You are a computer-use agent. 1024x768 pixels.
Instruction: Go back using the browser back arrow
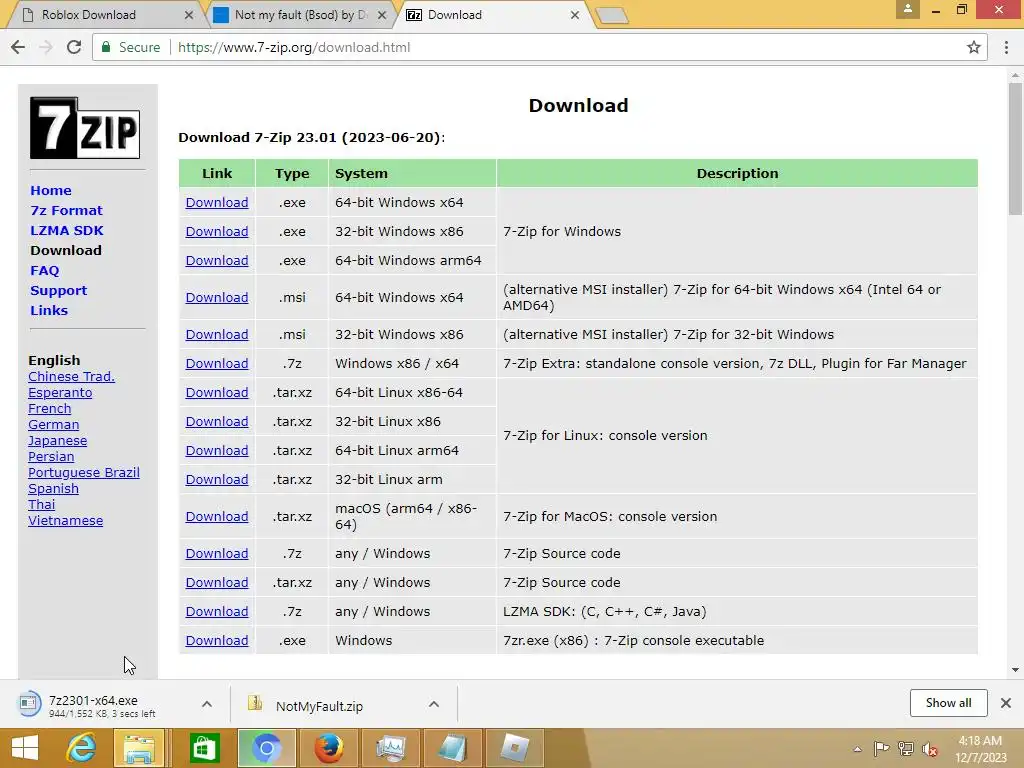[18, 47]
